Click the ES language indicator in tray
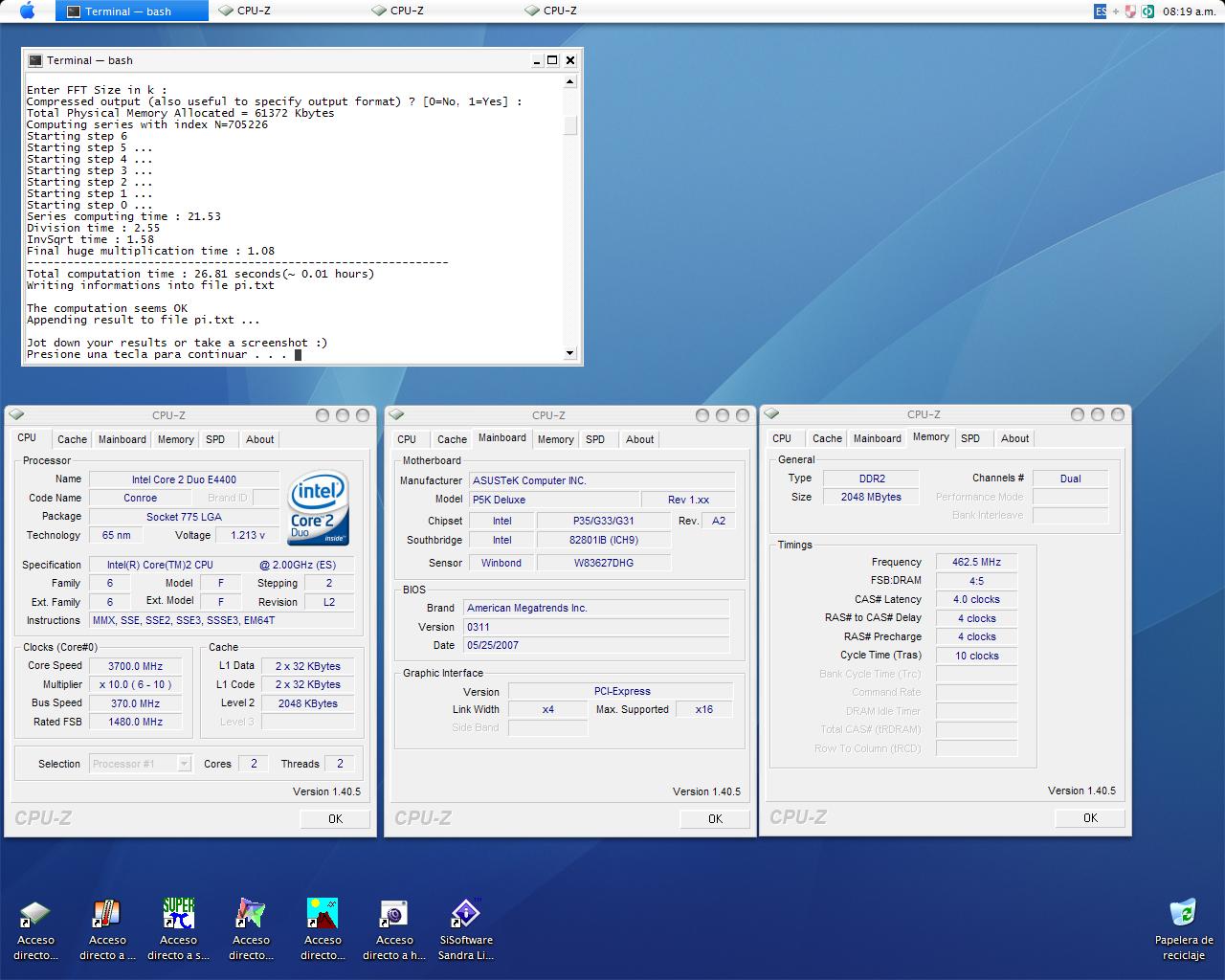Viewport: 1225px width, 980px height. (1101, 11)
